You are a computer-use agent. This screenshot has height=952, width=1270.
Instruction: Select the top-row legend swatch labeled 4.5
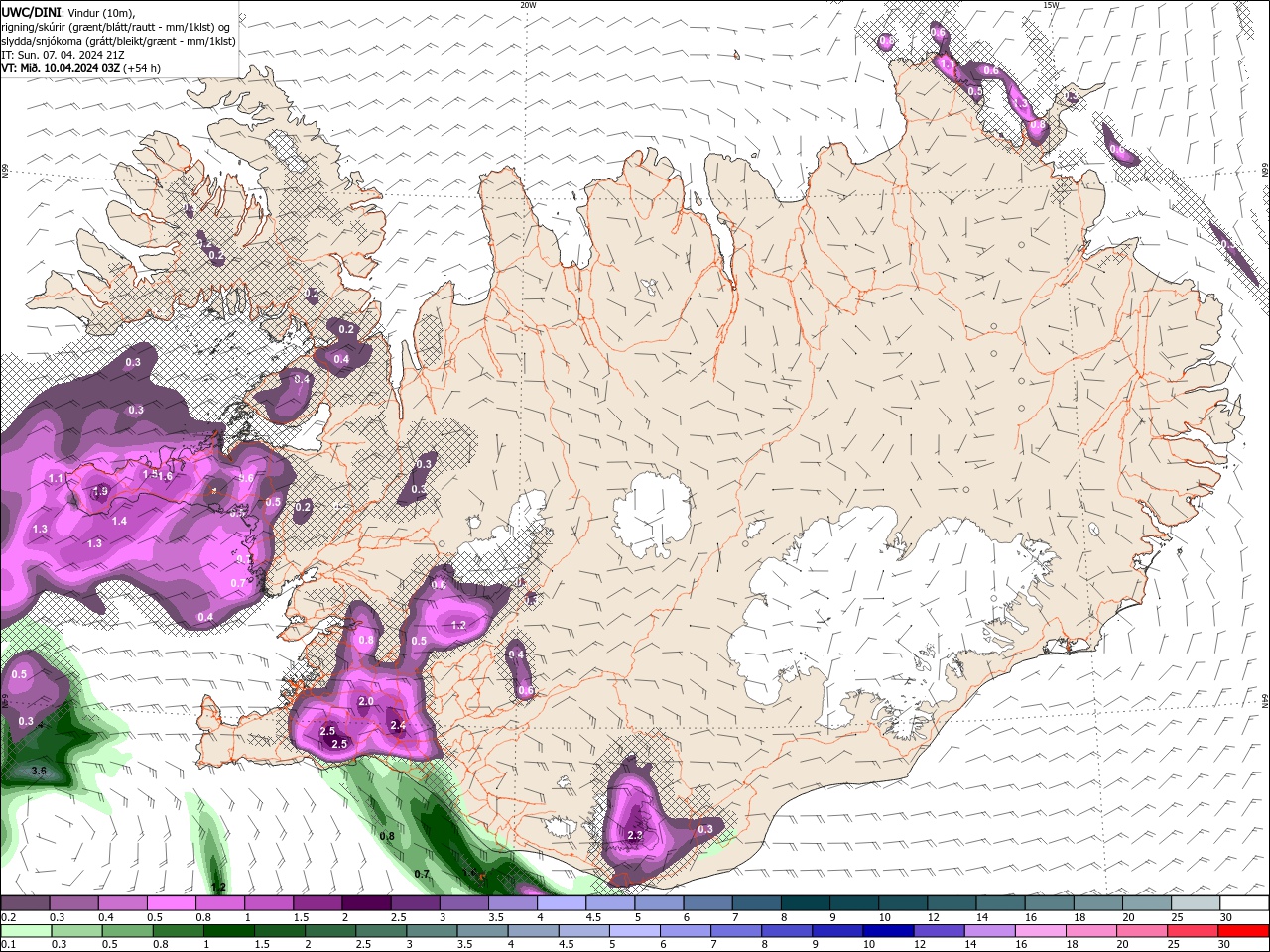[610, 903]
